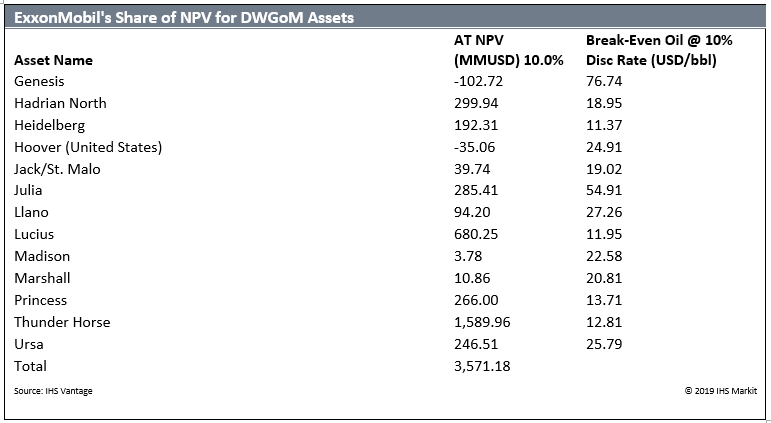Click the Jack/St. Malo row label
This screenshot has width=771, height=423.
[x=57, y=169]
